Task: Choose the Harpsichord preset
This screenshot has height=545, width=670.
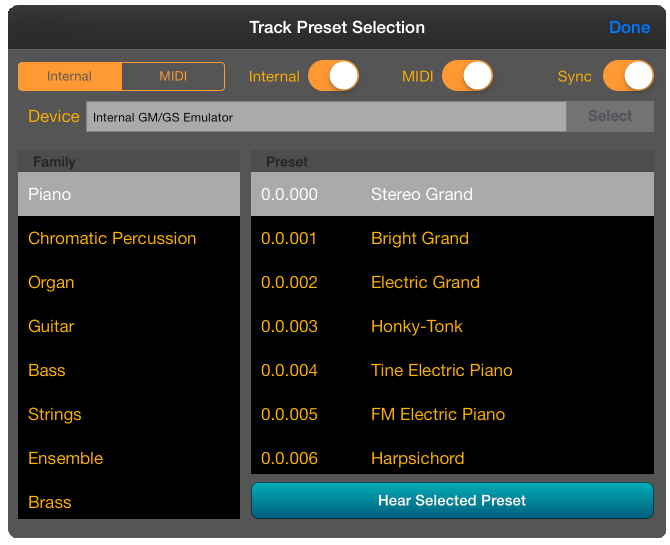Action: coord(452,458)
